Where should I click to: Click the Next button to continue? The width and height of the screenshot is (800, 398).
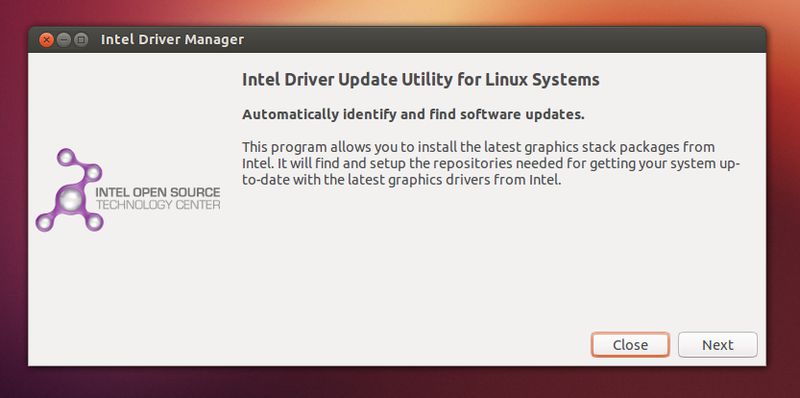pos(717,345)
